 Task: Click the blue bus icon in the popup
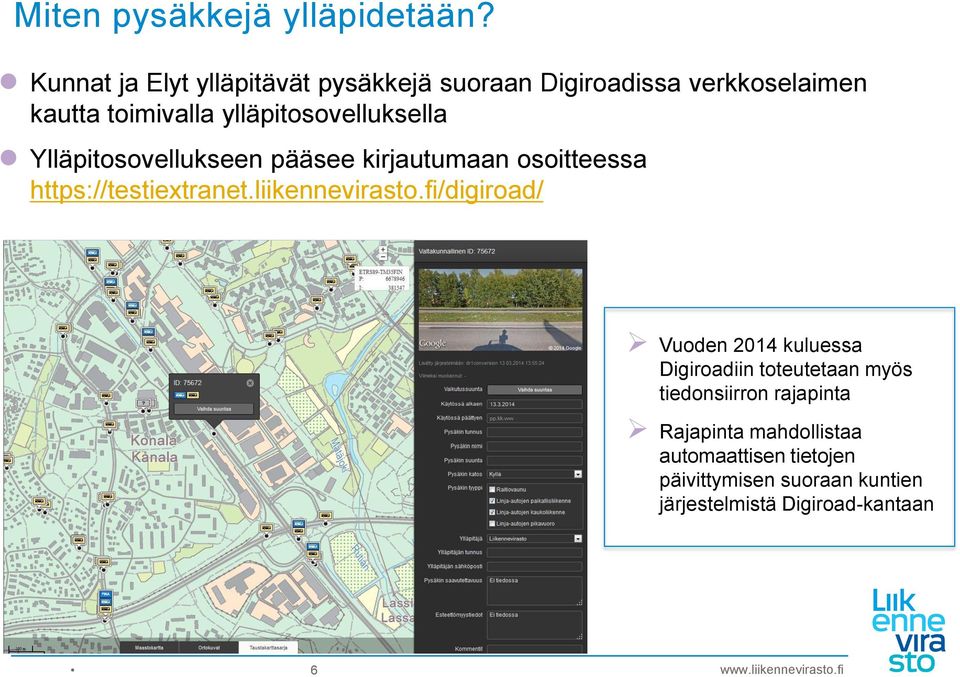(181, 395)
